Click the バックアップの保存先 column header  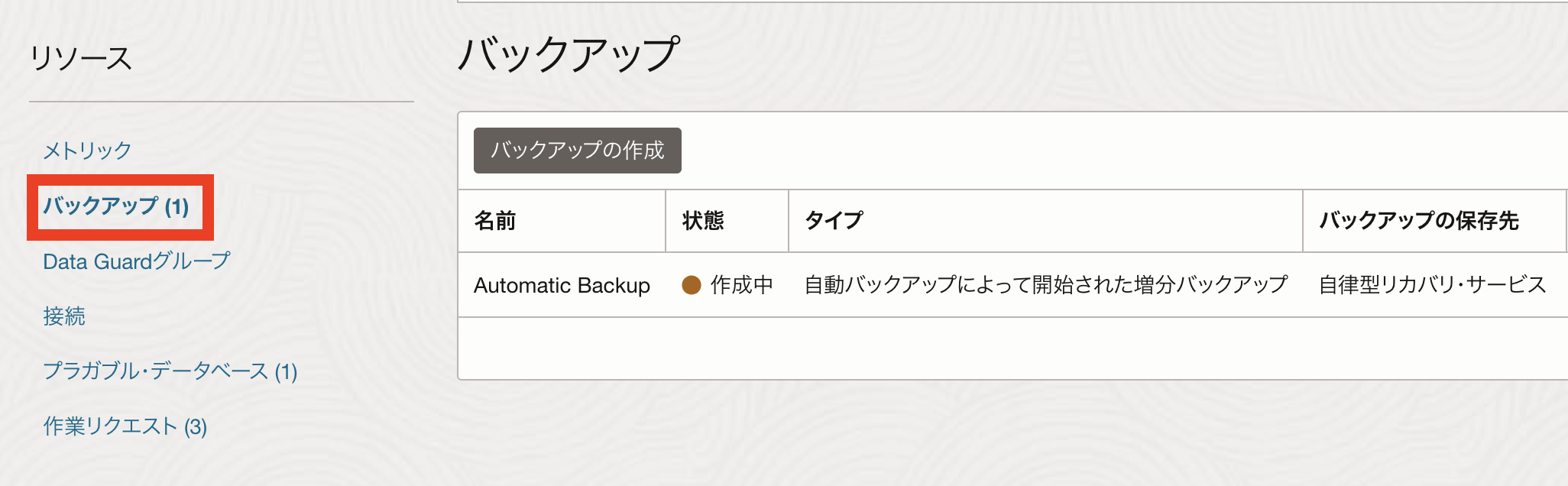[x=1419, y=221]
